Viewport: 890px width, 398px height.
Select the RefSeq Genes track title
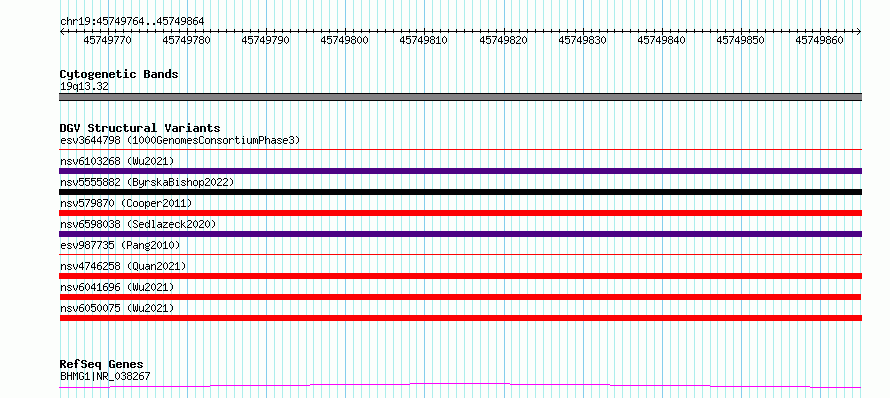(102, 365)
